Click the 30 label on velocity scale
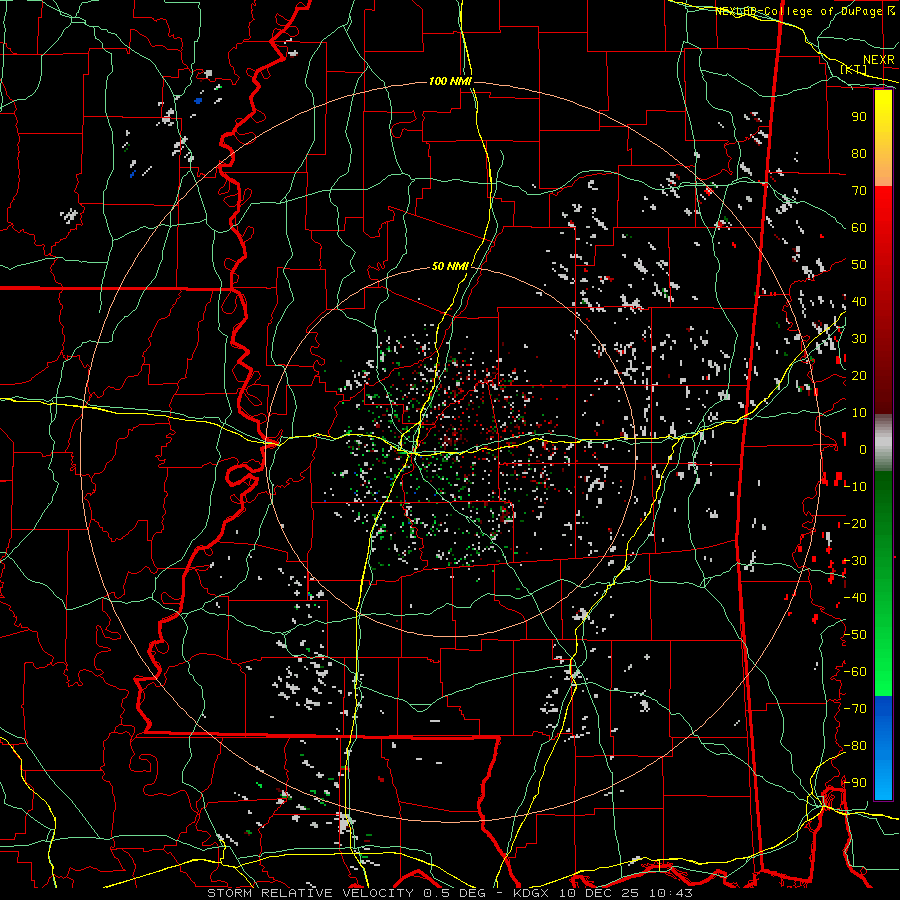900x900 pixels. click(x=859, y=339)
